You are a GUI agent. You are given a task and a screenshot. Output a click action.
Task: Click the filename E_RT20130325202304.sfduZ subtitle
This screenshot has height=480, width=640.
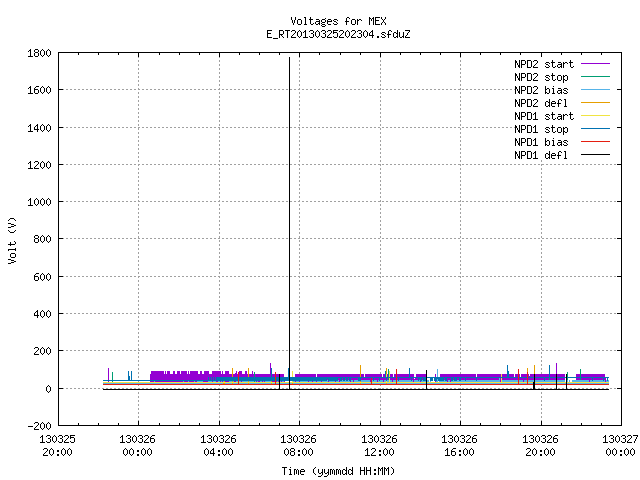click(x=338, y=34)
